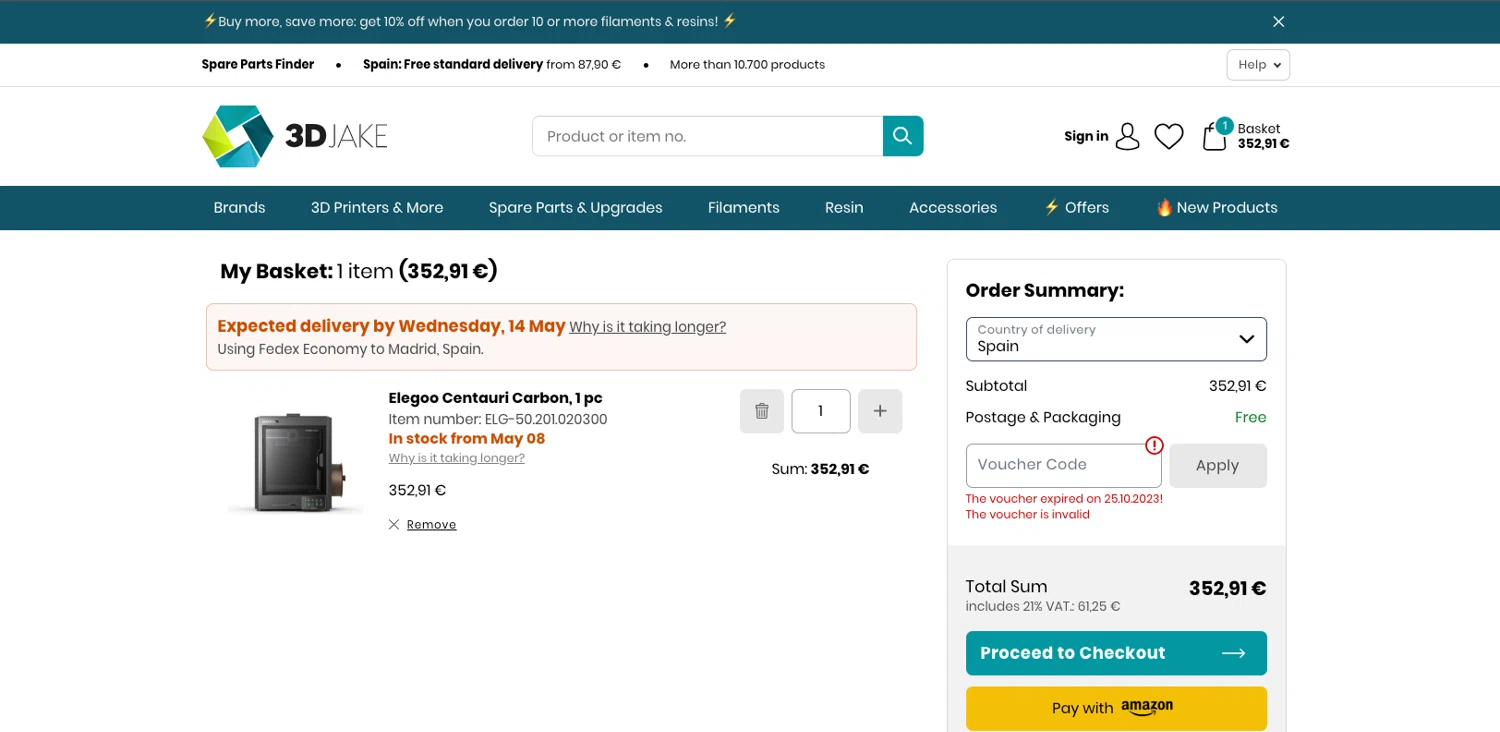
Task: Click the Elegoo printer thumbnail
Action: [x=296, y=462]
